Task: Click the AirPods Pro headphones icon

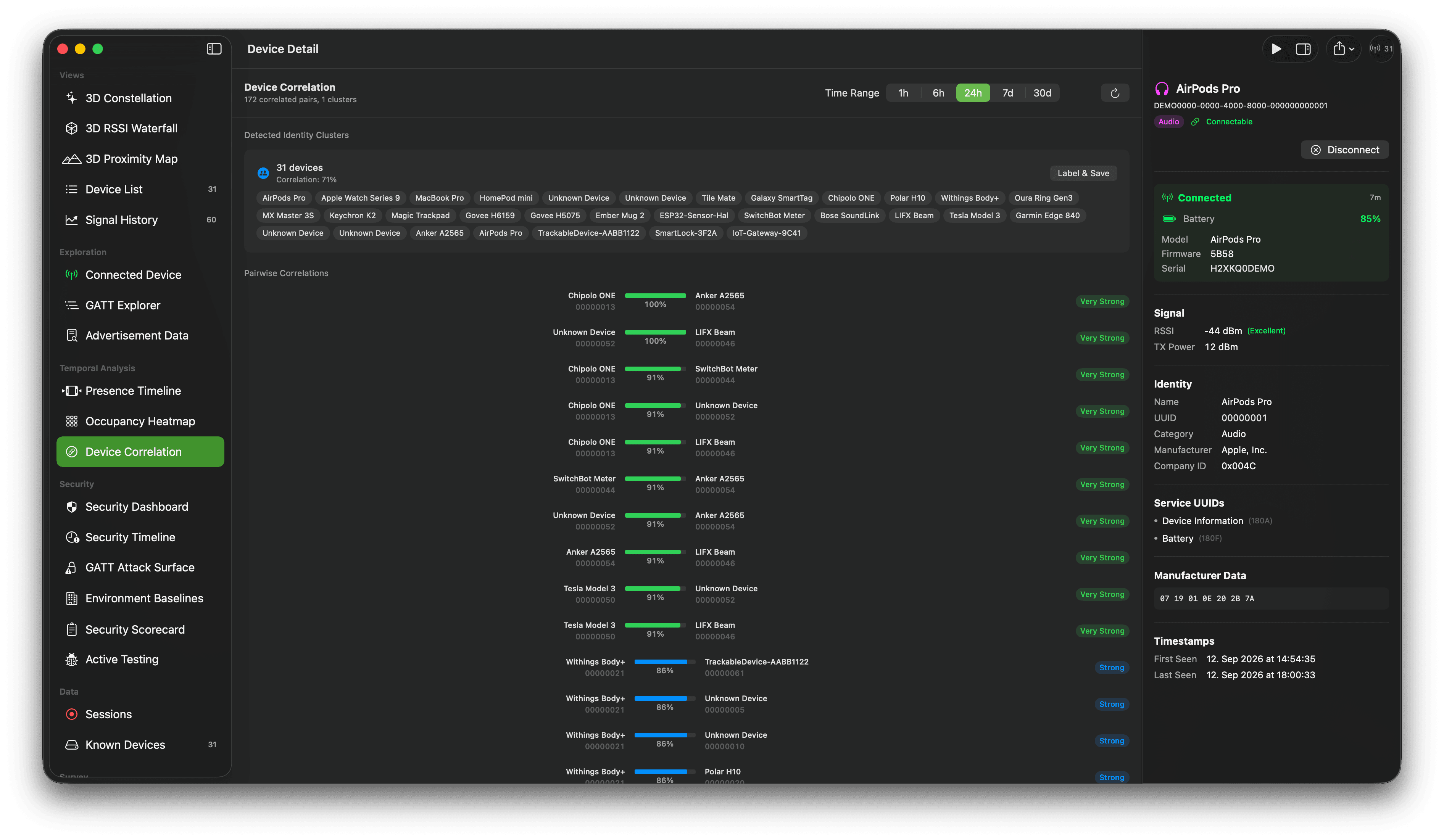Action: point(1162,89)
